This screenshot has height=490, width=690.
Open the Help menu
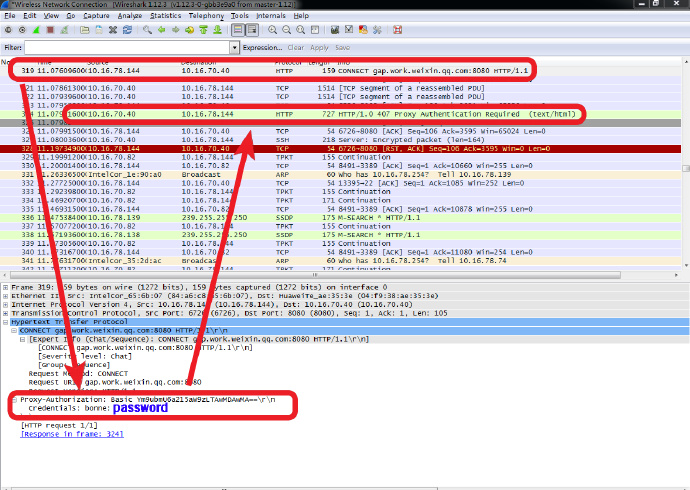pos(301,15)
